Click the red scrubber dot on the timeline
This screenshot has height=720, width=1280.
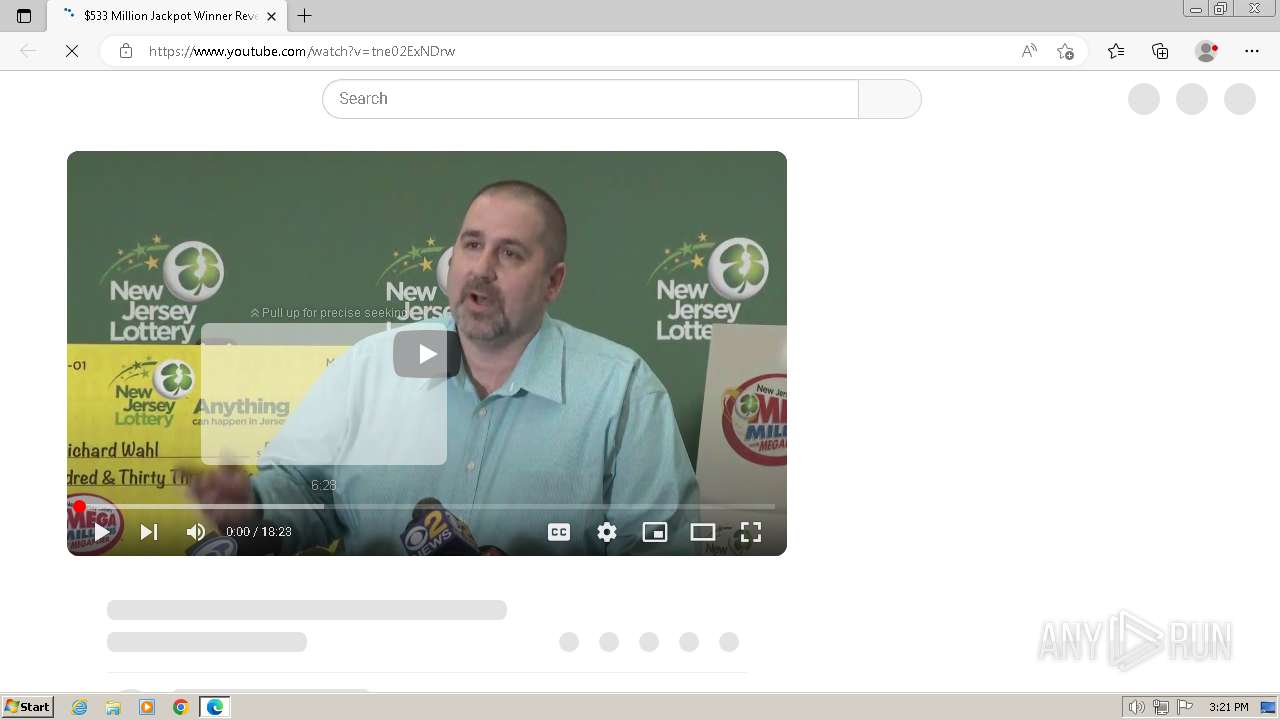[x=79, y=506]
